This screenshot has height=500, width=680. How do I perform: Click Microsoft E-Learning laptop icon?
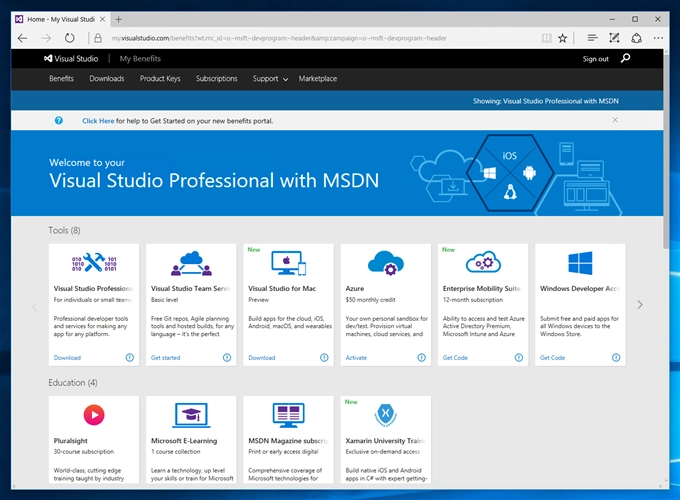click(191, 415)
